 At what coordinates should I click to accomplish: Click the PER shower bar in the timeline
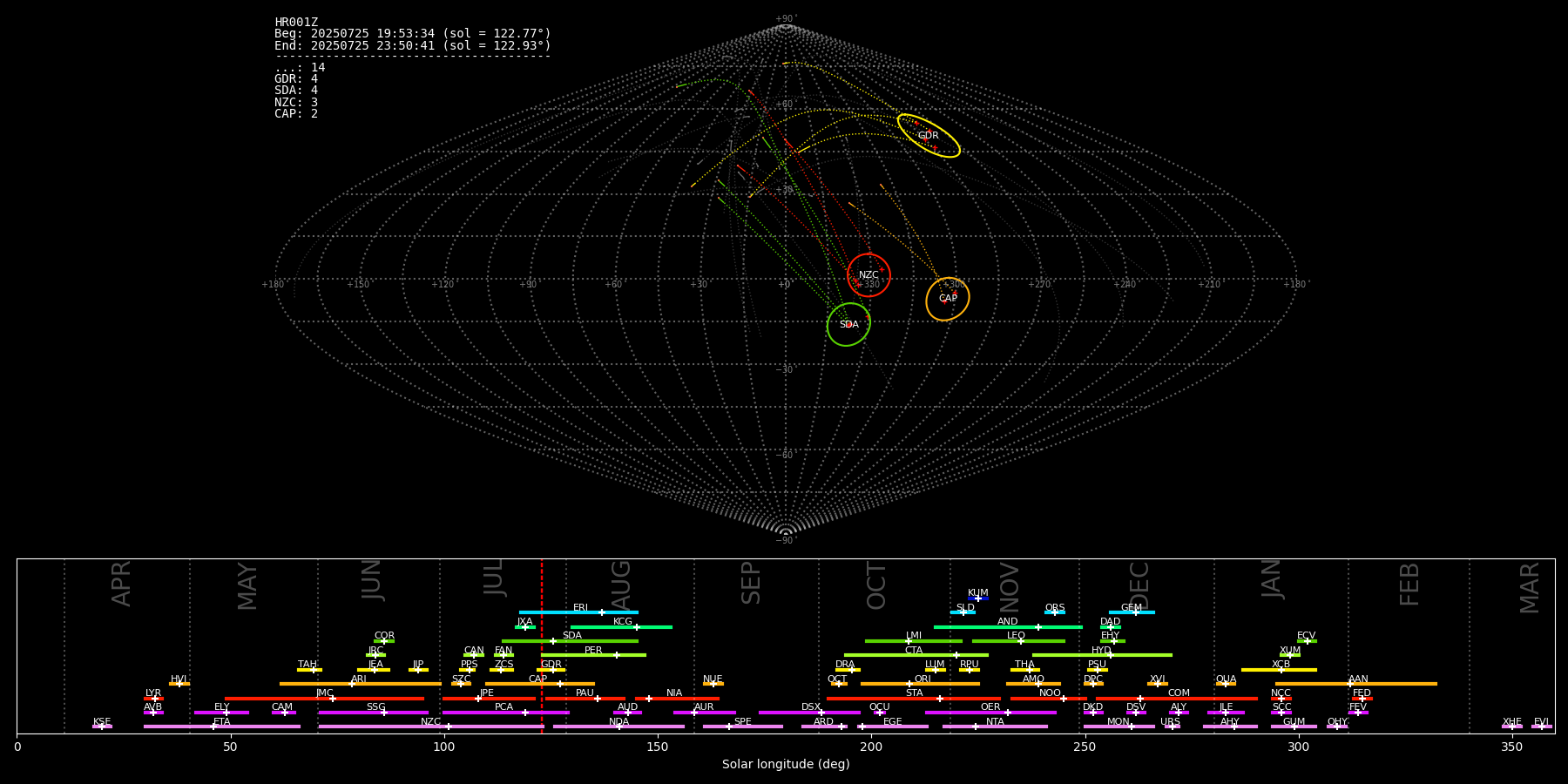593,655
